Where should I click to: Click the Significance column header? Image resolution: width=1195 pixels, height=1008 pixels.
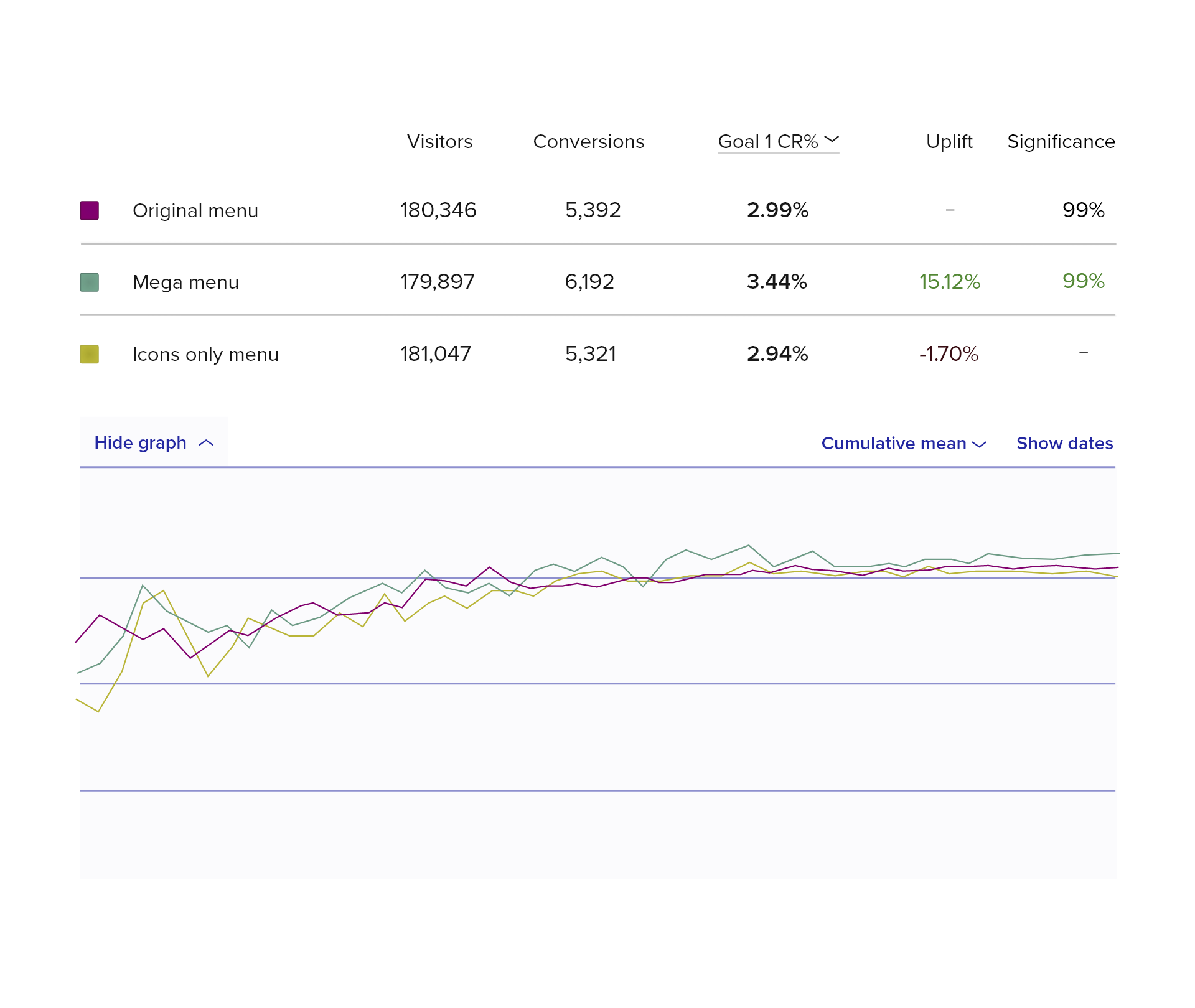(x=1061, y=142)
